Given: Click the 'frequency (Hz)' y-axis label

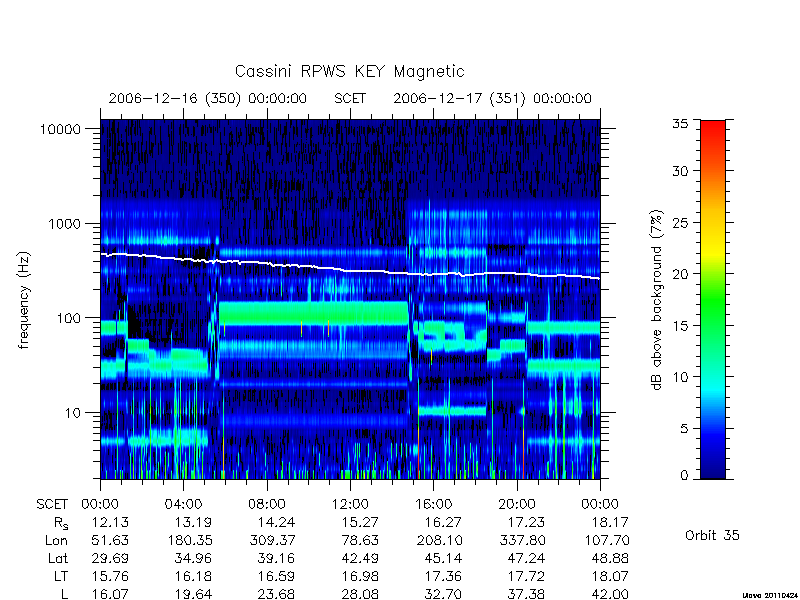Looking at the screenshot, I should (x=24, y=300).
